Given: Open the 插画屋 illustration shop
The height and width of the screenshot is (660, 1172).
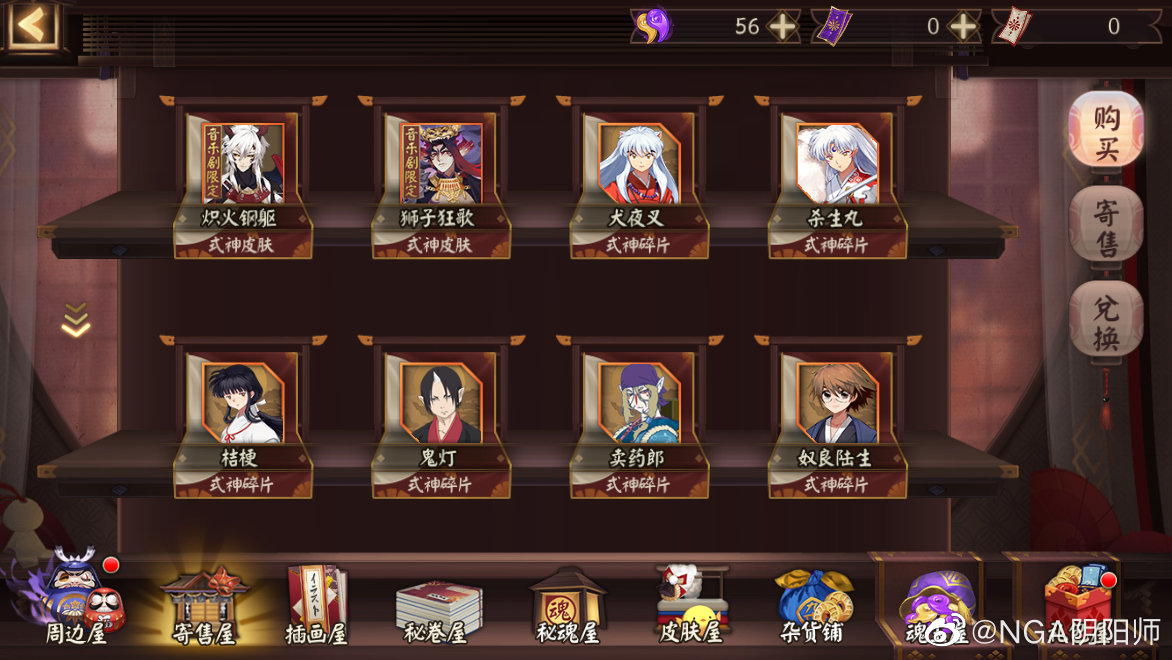Looking at the screenshot, I should (317, 604).
